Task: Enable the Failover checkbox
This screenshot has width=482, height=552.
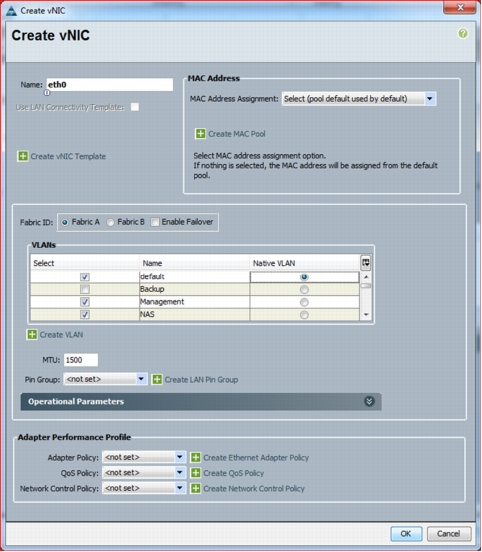Action: coord(155,222)
